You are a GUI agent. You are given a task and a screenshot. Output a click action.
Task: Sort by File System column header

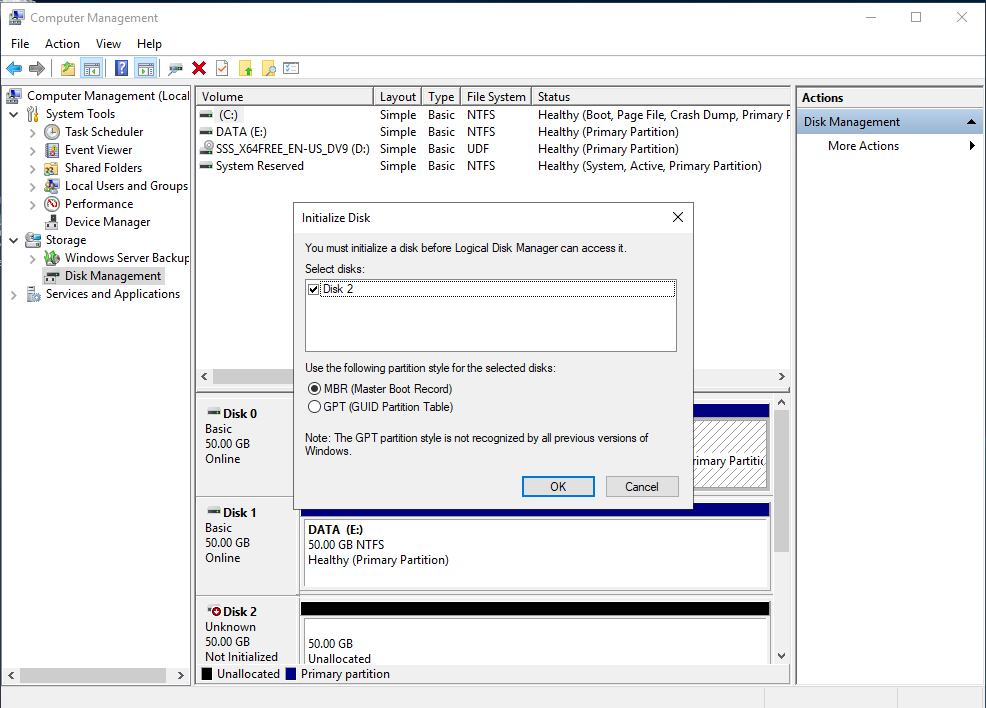(496, 97)
